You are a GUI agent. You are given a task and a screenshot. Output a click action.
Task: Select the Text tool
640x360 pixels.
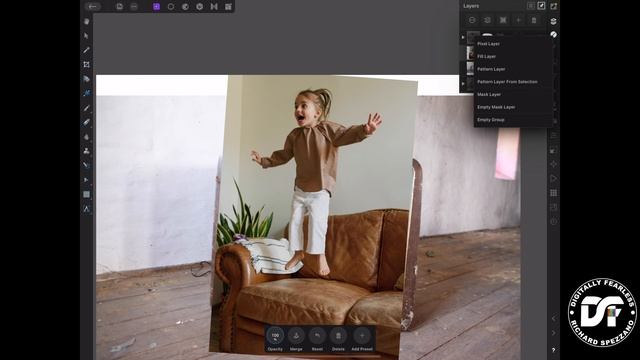[87, 209]
